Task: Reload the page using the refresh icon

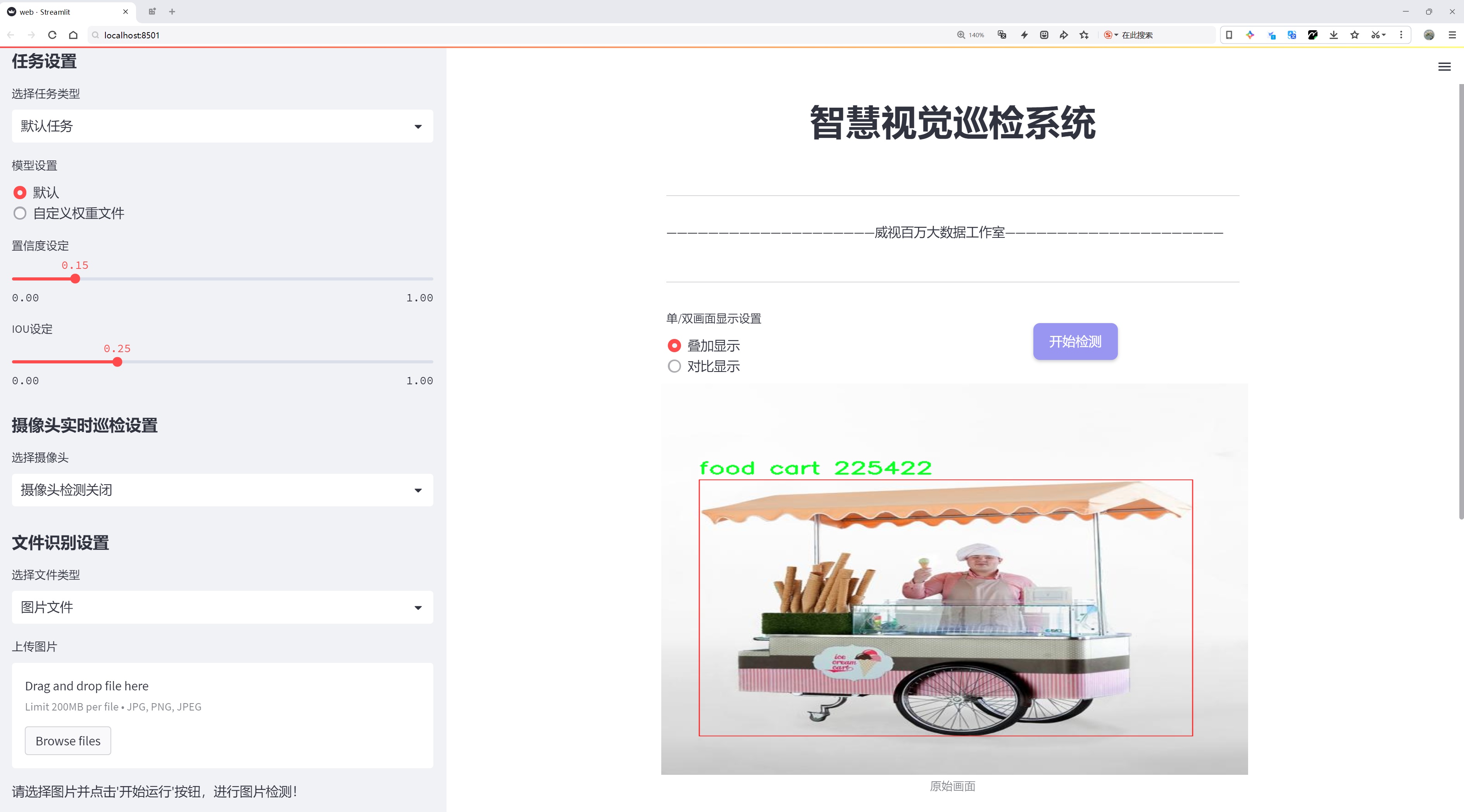Action: (x=52, y=34)
